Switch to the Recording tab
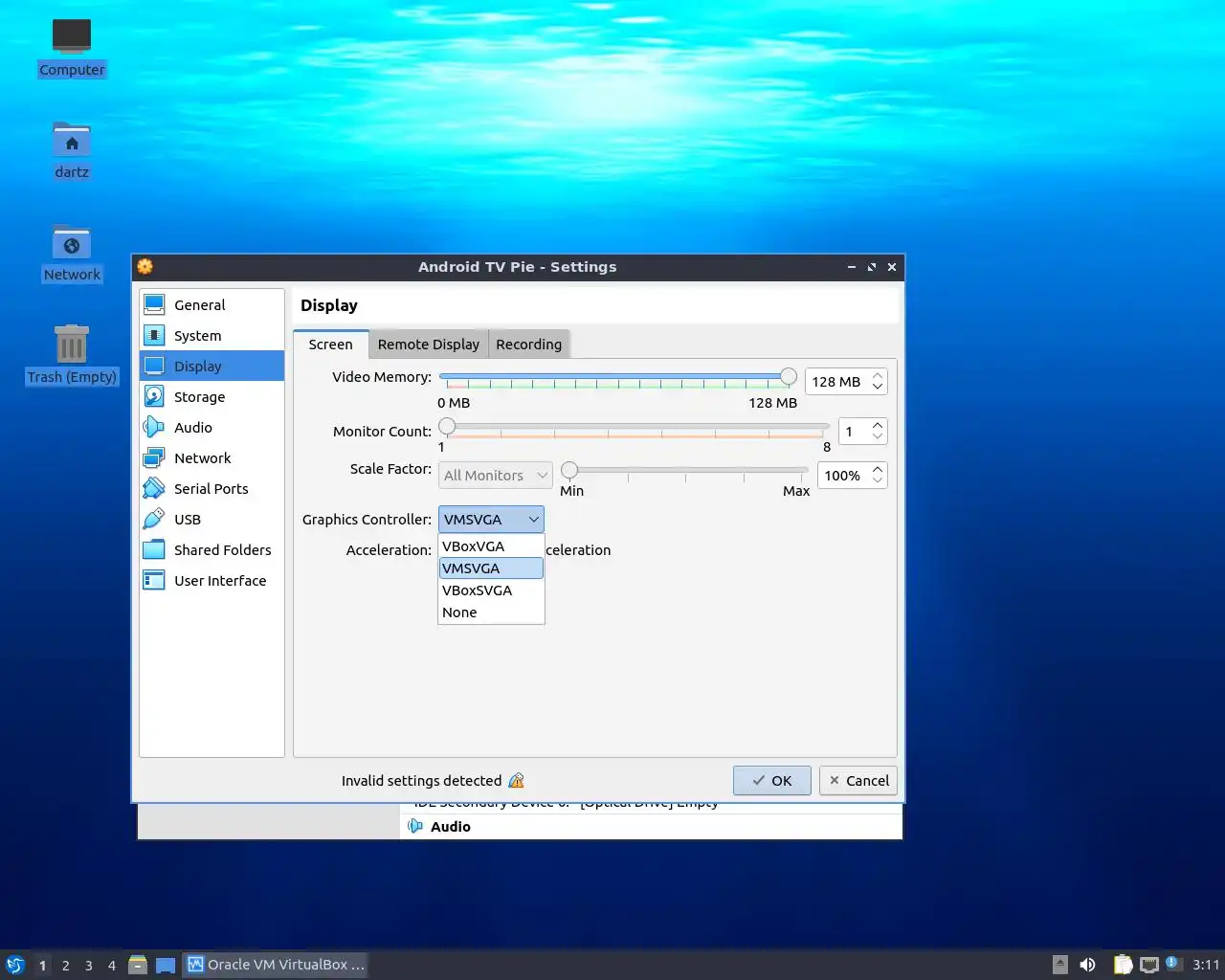 529,345
